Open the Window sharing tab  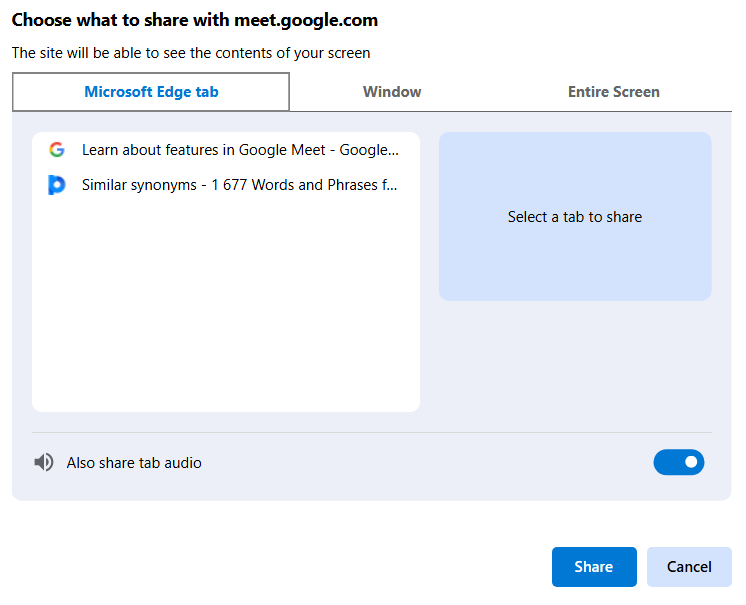click(x=392, y=92)
